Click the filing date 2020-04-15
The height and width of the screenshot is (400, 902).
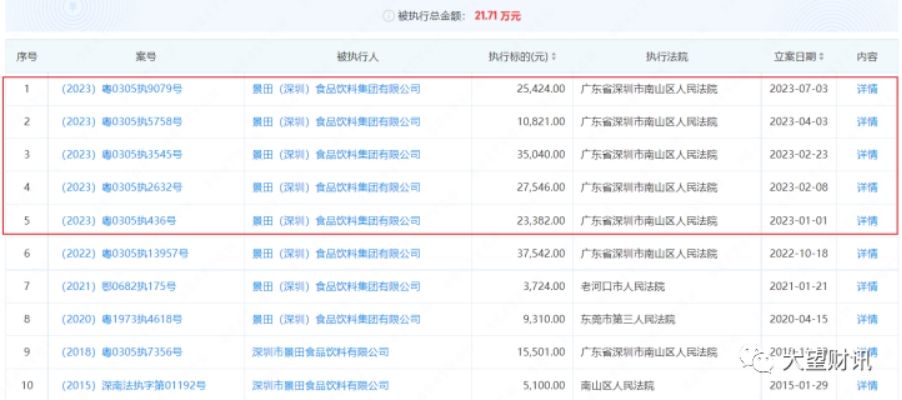pyautogui.click(x=798, y=319)
